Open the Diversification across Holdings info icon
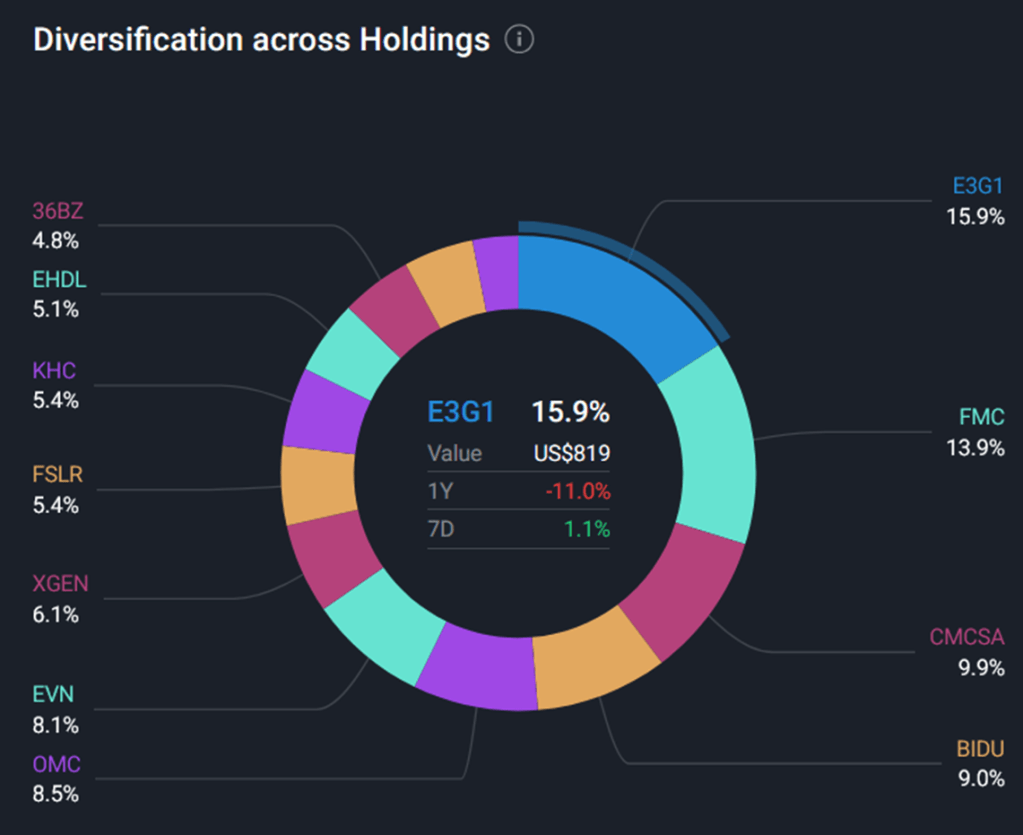This screenshot has width=1023, height=835. coord(520,41)
